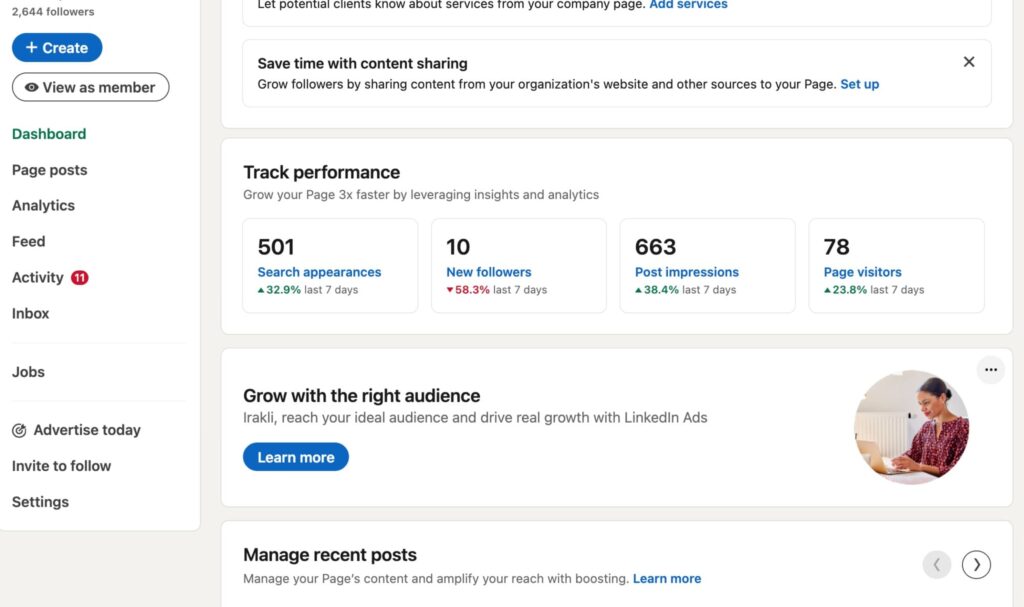Click the 58.3% decrease indicator
This screenshot has height=607, width=1024.
click(x=468, y=289)
